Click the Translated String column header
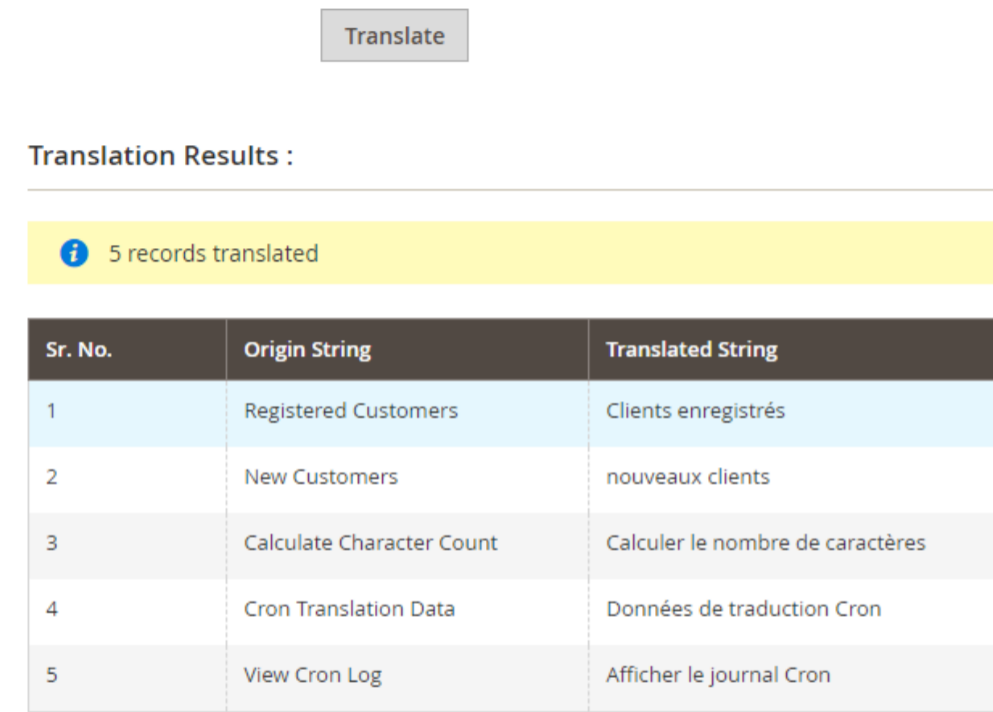Image resolution: width=993 pixels, height=712 pixels. pos(691,350)
